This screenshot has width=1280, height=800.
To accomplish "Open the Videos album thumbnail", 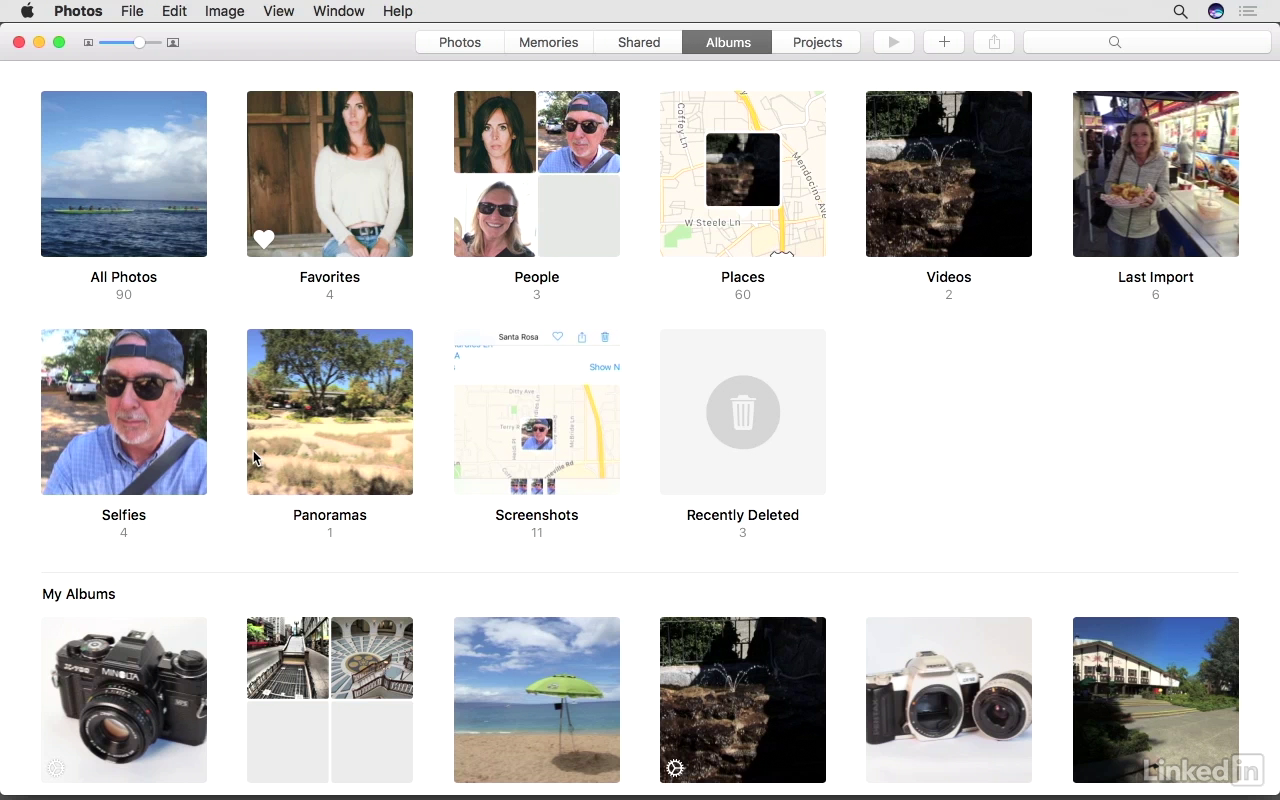I will tap(949, 174).
